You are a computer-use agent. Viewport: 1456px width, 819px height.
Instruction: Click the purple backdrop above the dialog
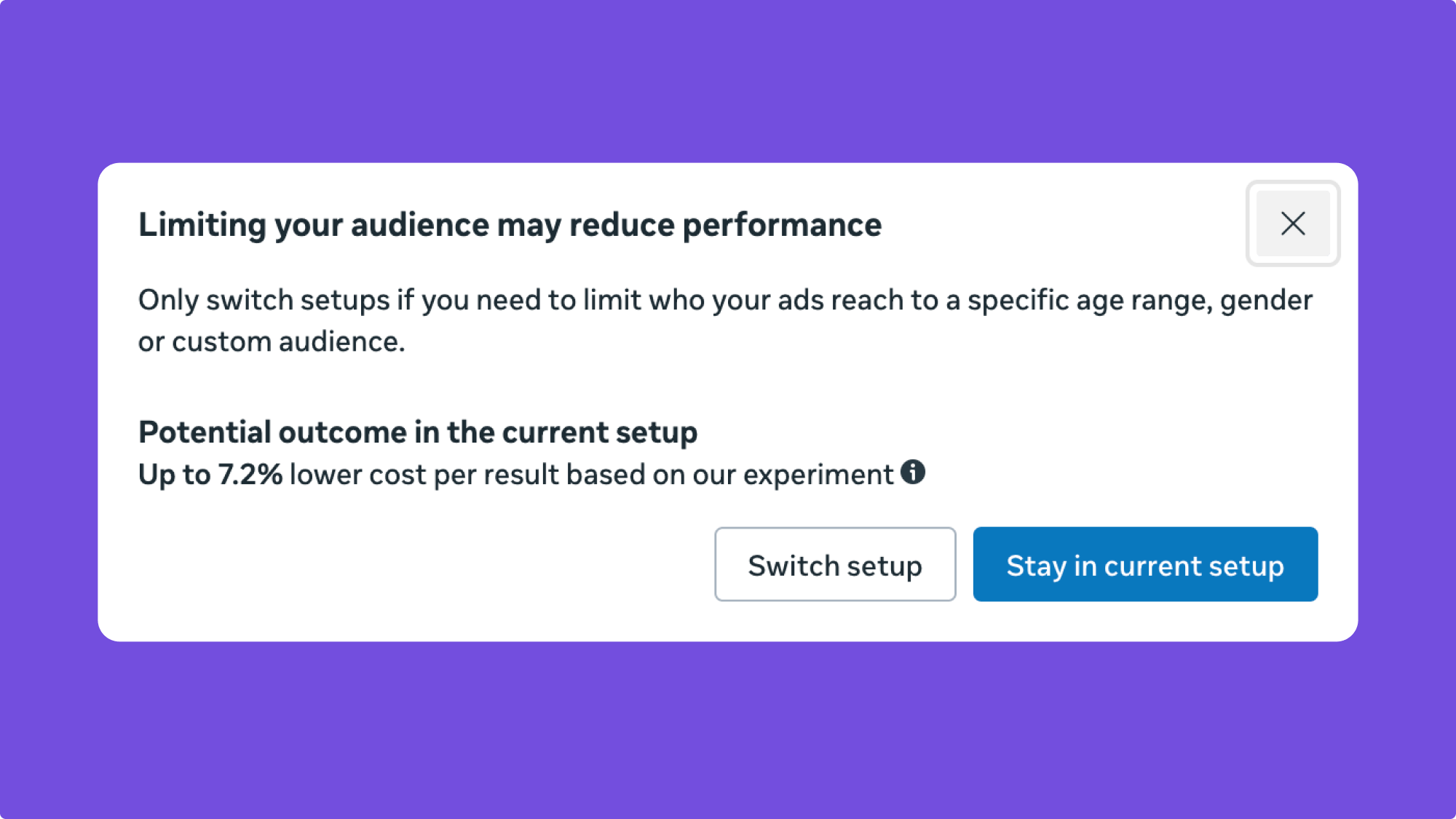click(x=728, y=80)
